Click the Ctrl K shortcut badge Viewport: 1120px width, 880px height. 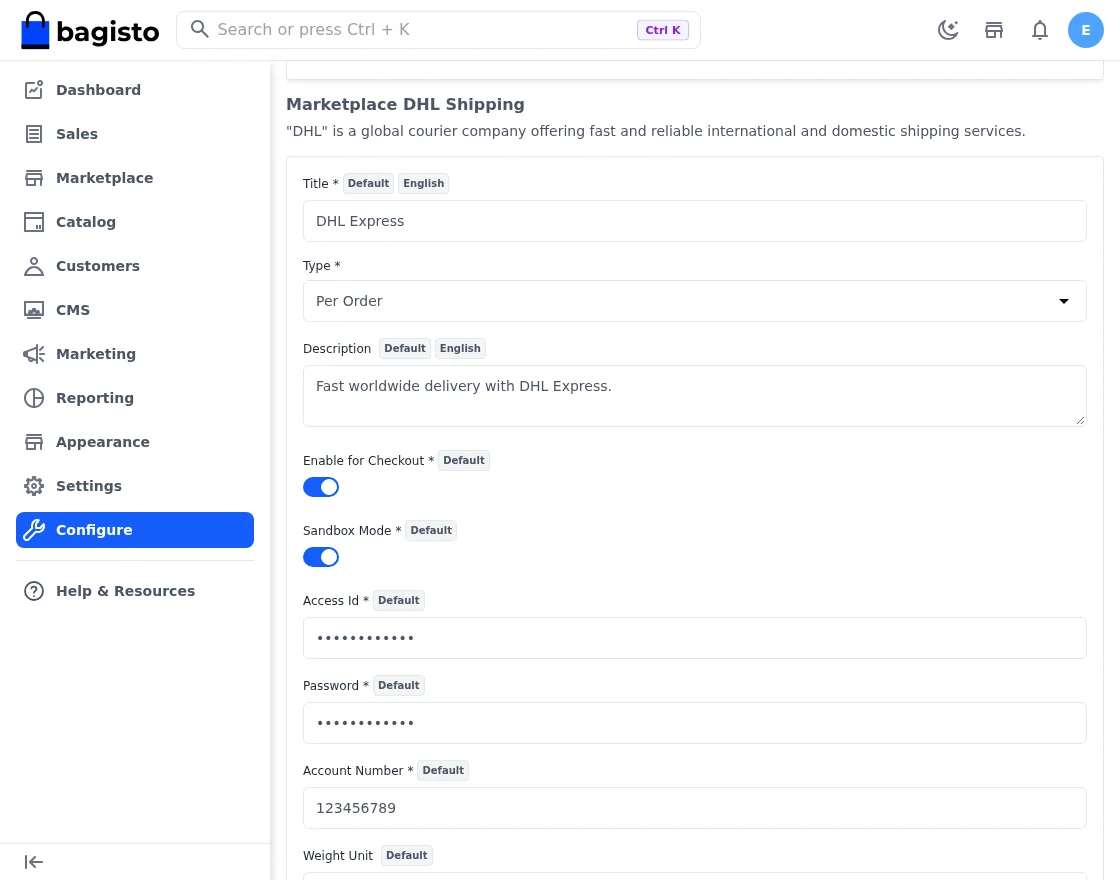click(x=663, y=30)
